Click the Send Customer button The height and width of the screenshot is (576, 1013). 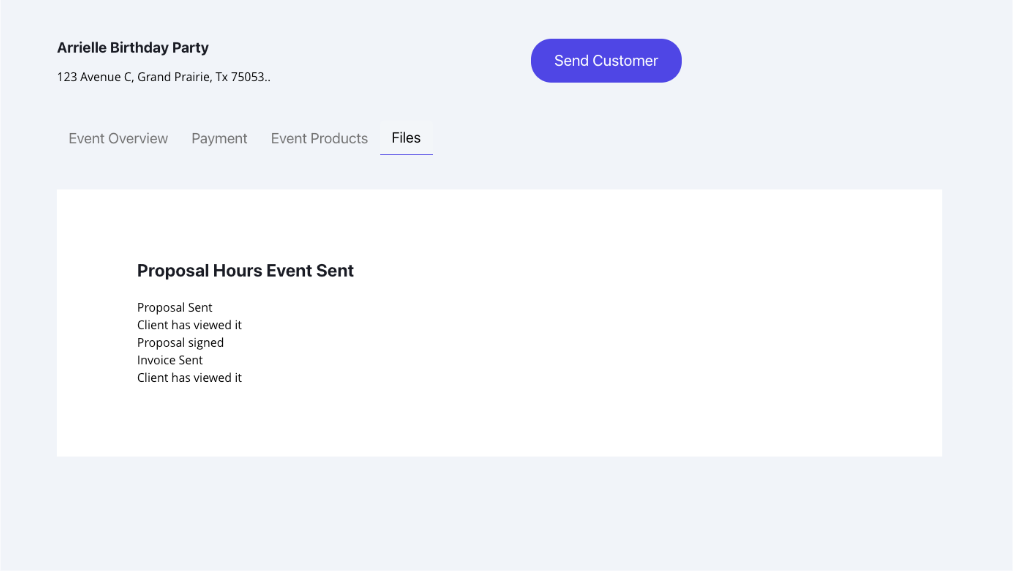(605, 61)
